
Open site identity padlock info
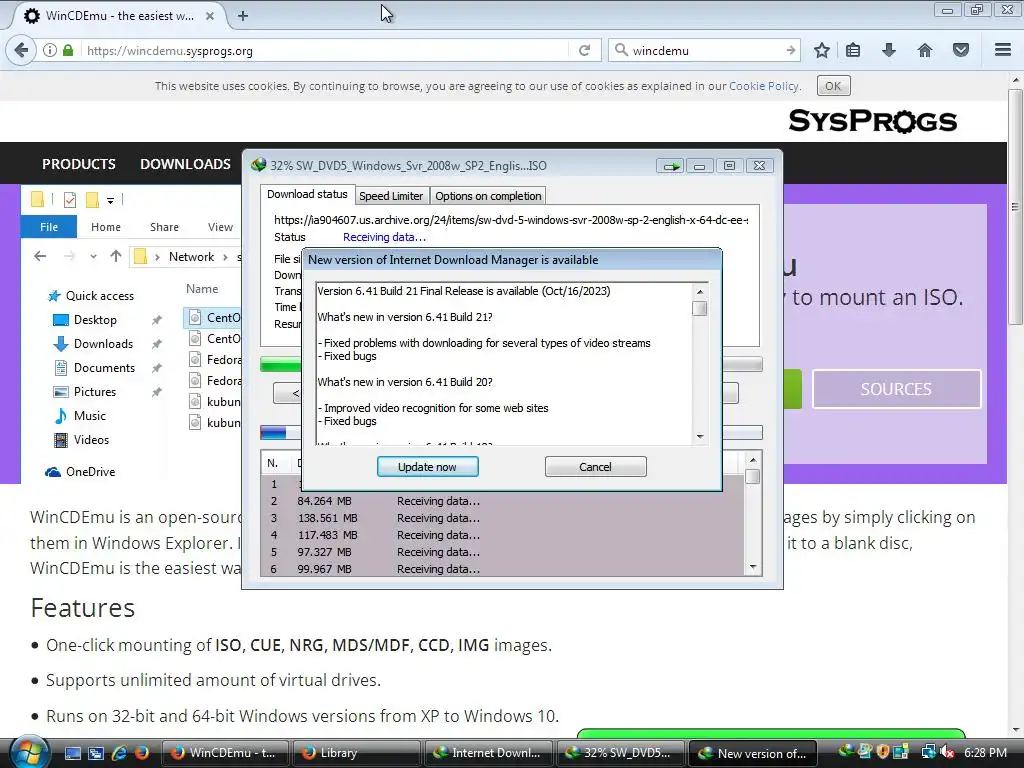[68, 50]
